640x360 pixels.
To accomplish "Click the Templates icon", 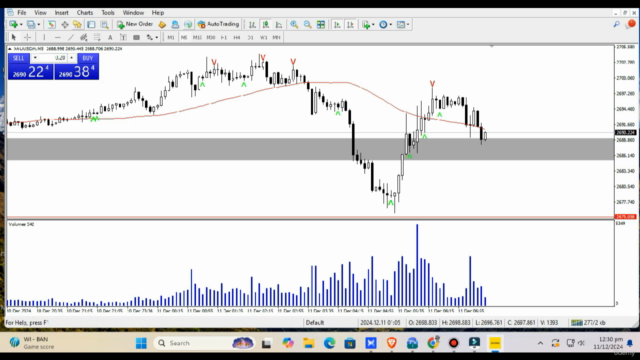I will pos(401,24).
